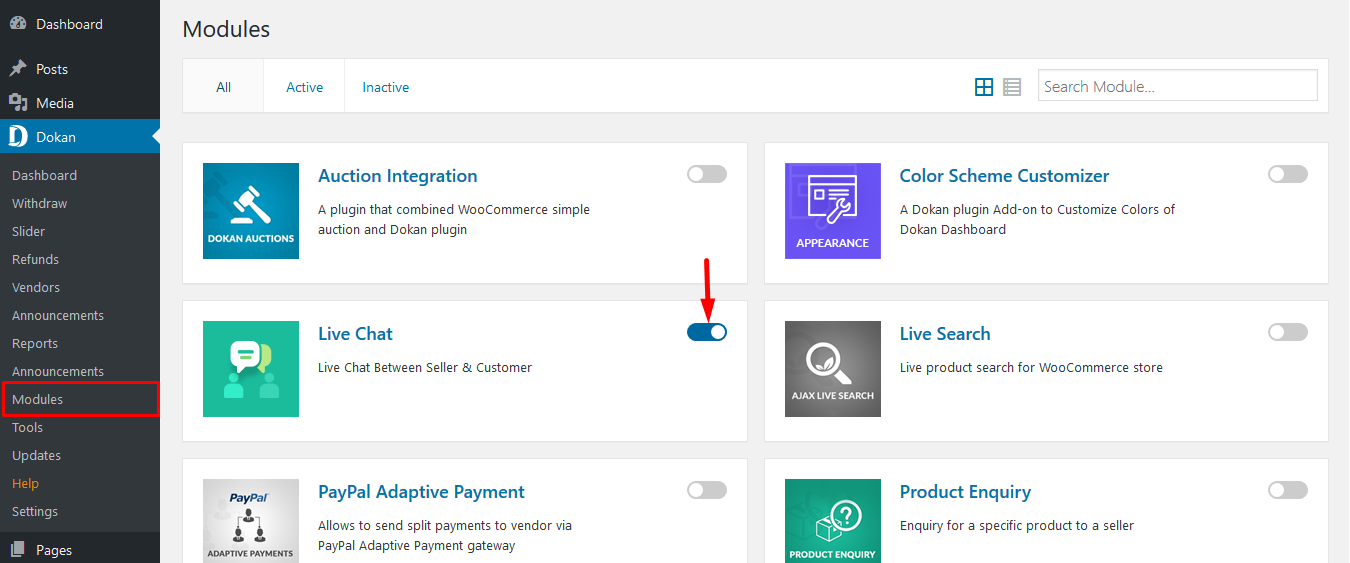The image size is (1350, 563).
Task: Click the Dokan D logo icon
Action: (18, 137)
